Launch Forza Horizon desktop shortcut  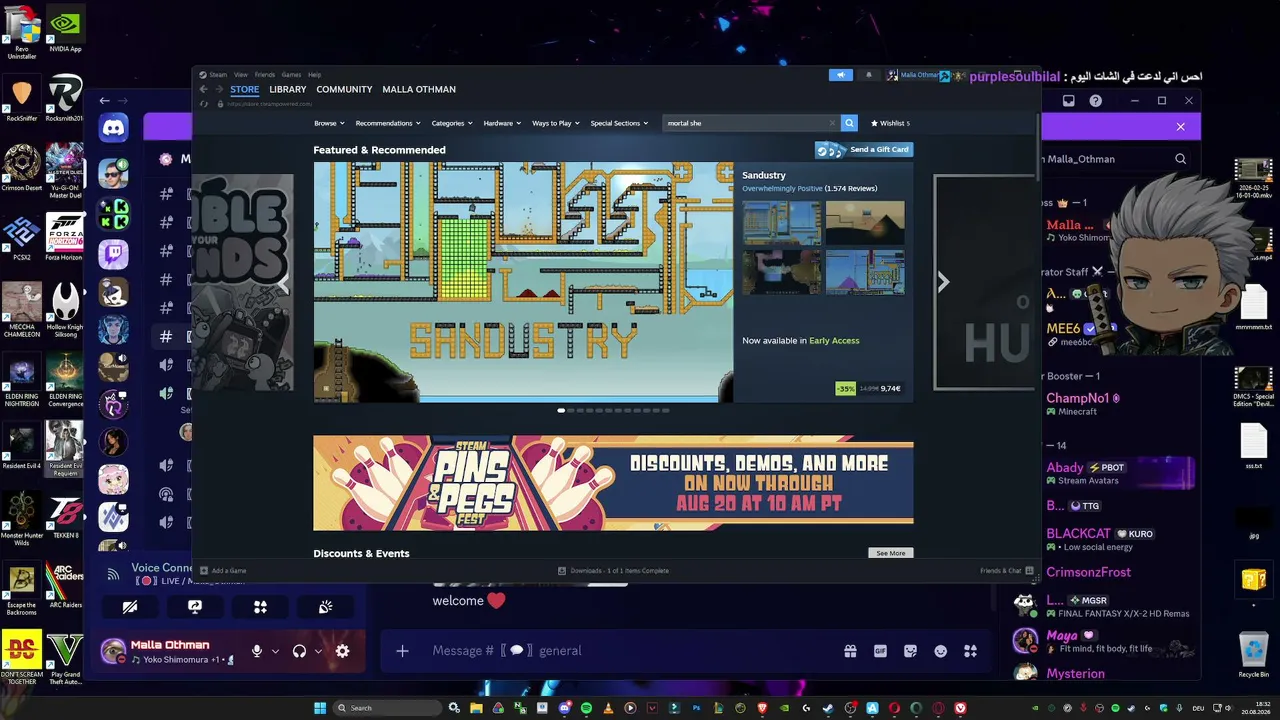pyautogui.click(x=65, y=238)
